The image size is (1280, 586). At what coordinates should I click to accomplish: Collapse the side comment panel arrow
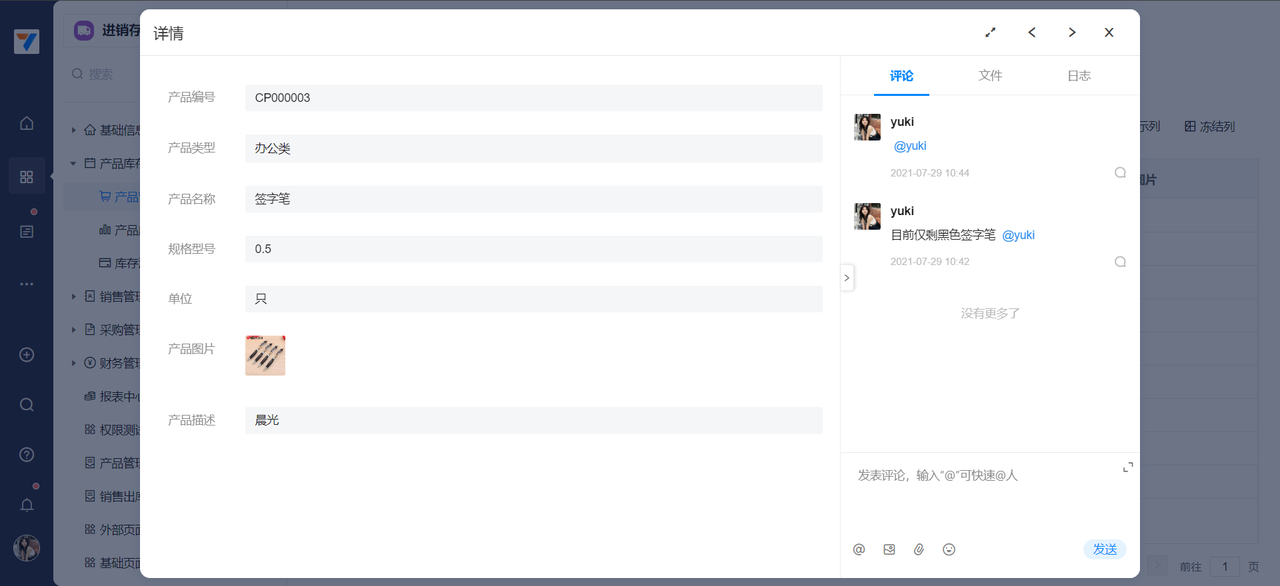coord(847,277)
